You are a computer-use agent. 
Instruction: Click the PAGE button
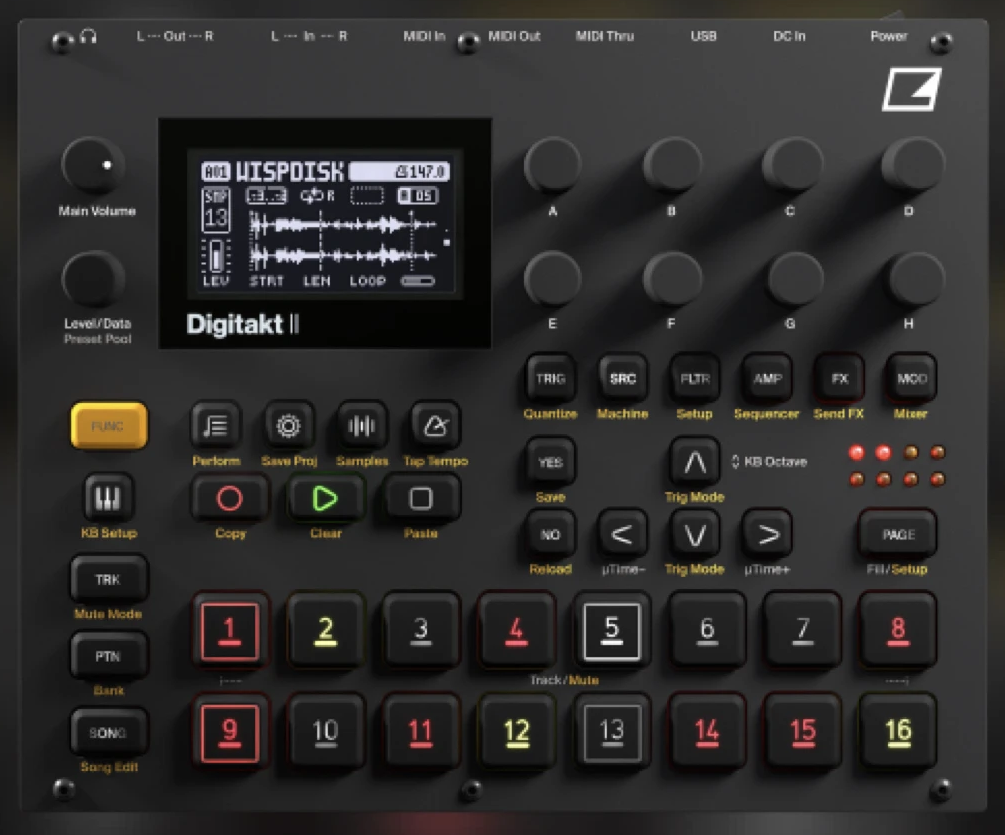click(x=898, y=534)
